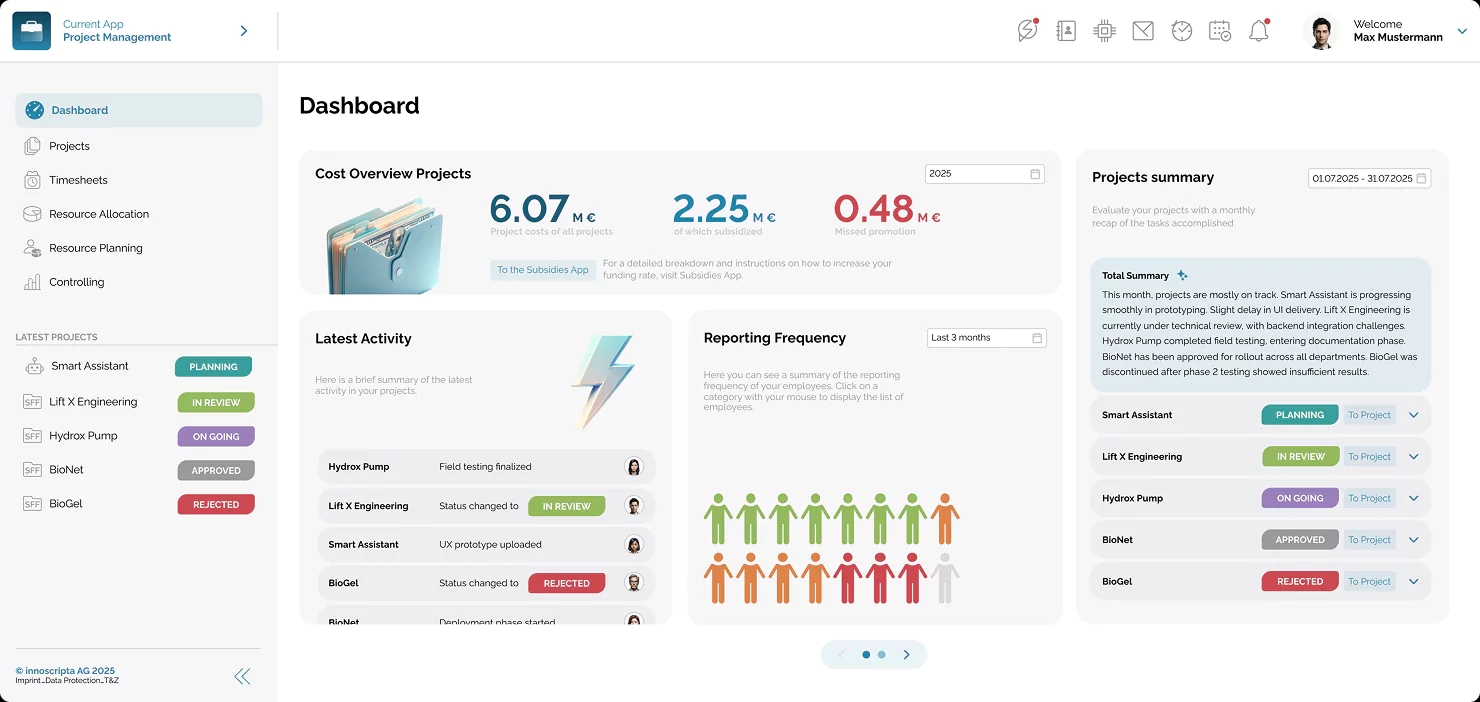
Task: Go to previous dashboard page arrow
Action: pyautogui.click(x=841, y=655)
